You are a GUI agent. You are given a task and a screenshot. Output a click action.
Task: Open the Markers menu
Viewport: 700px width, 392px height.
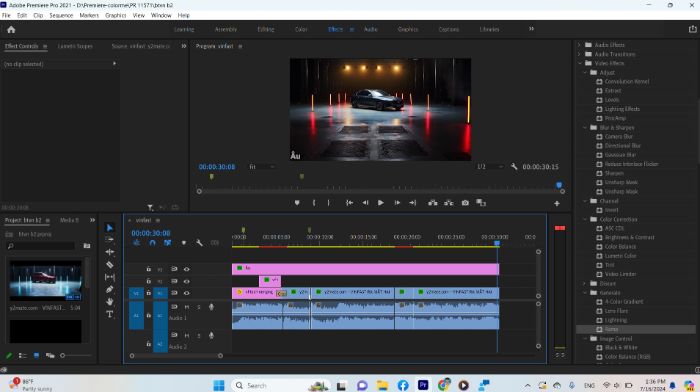[x=89, y=15]
